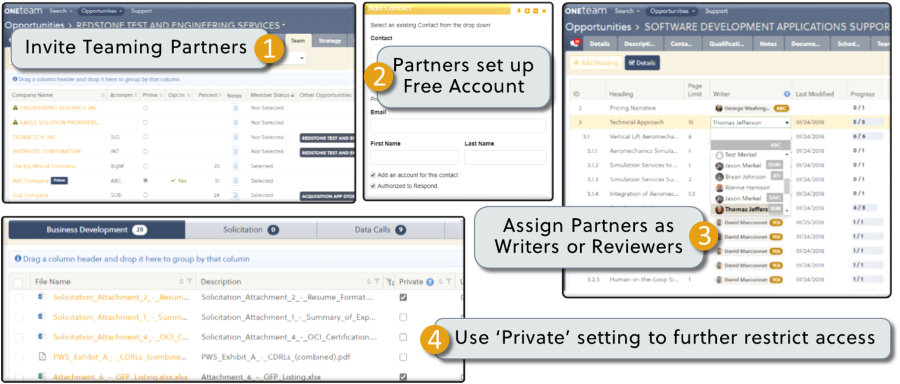The image size is (900, 384).
Task: Open notes icon for The Big Missile Company
Action: click(x=235, y=166)
